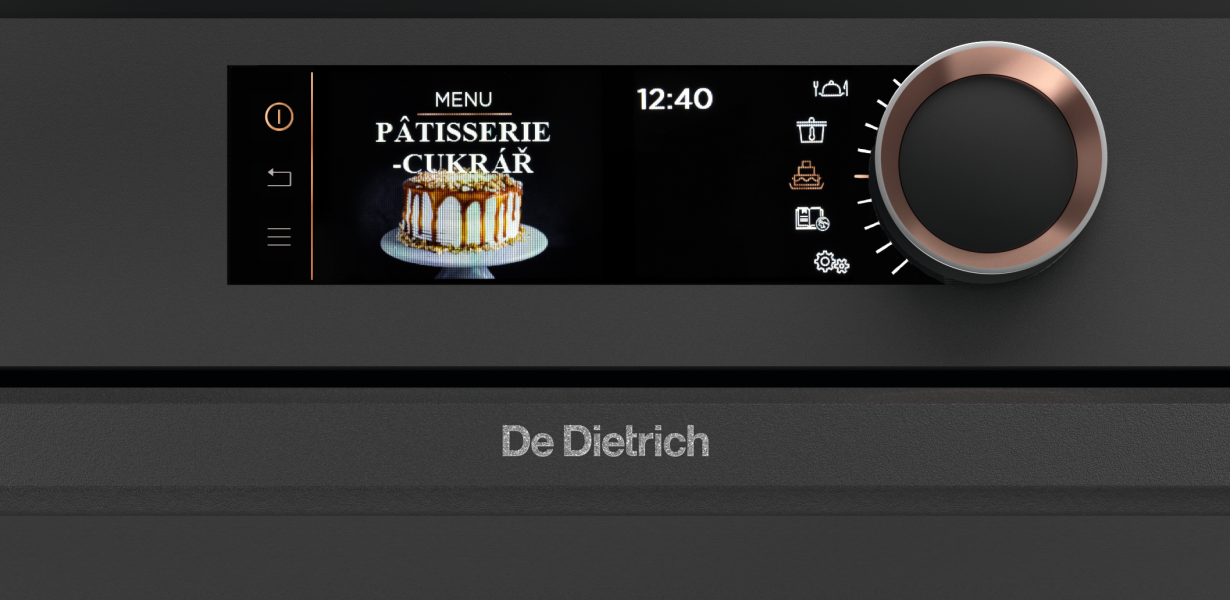Open the recipe book with globe icon
Screen dimensions: 1230x600
(x=812, y=218)
